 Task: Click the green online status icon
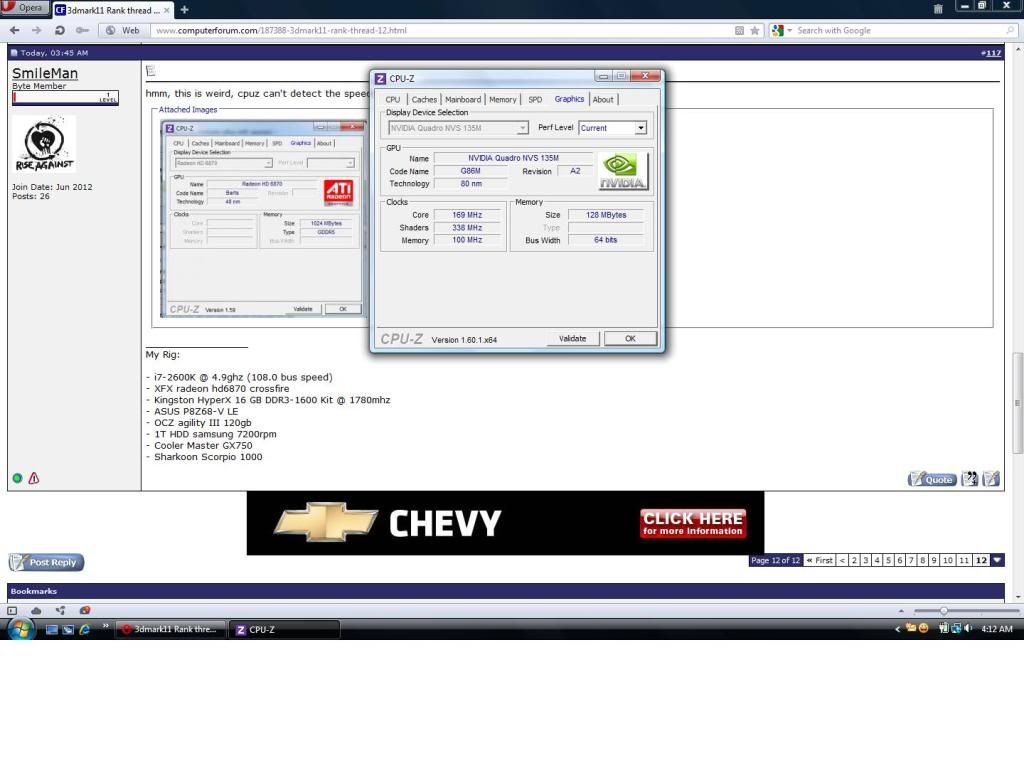pyautogui.click(x=17, y=478)
